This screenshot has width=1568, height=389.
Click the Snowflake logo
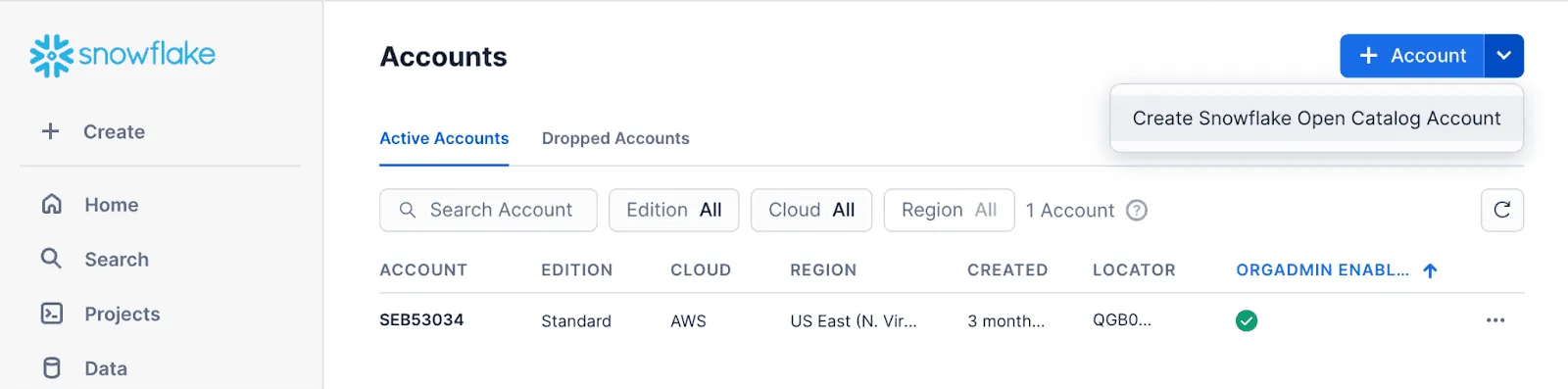(122, 55)
